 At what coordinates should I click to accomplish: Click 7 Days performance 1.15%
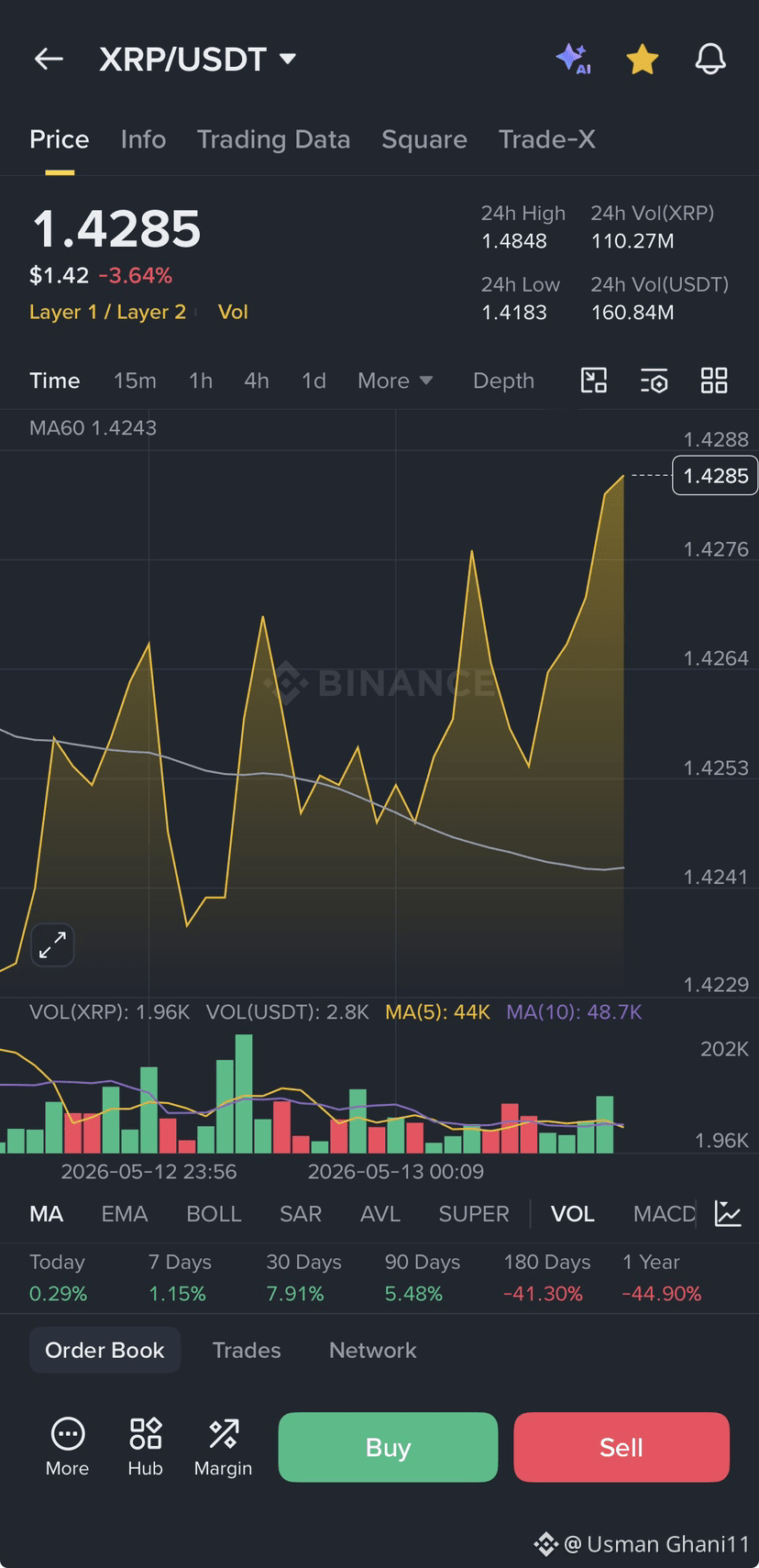coord(177,1294)
